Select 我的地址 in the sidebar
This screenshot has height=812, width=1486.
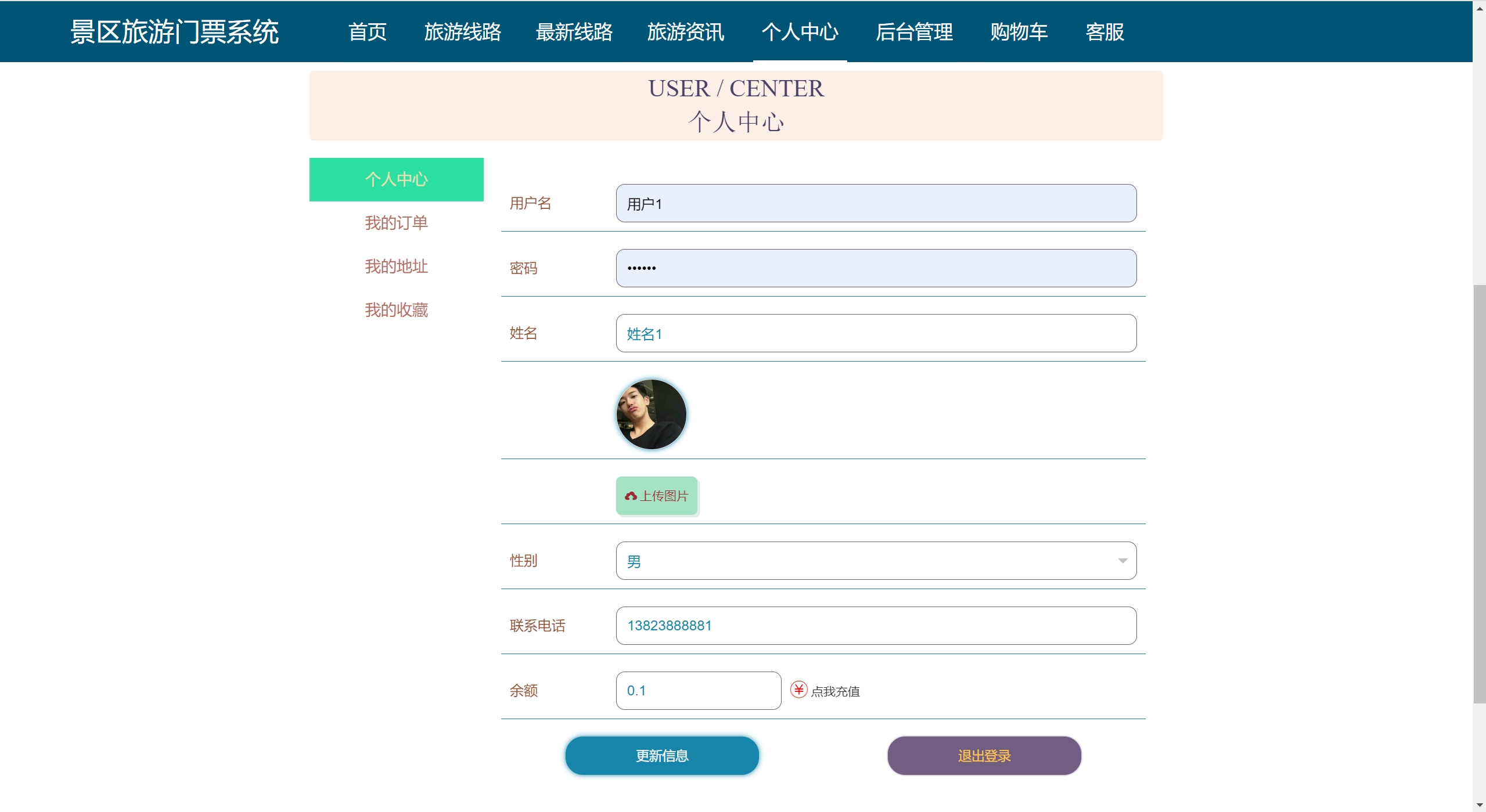(x=396, y=266)
